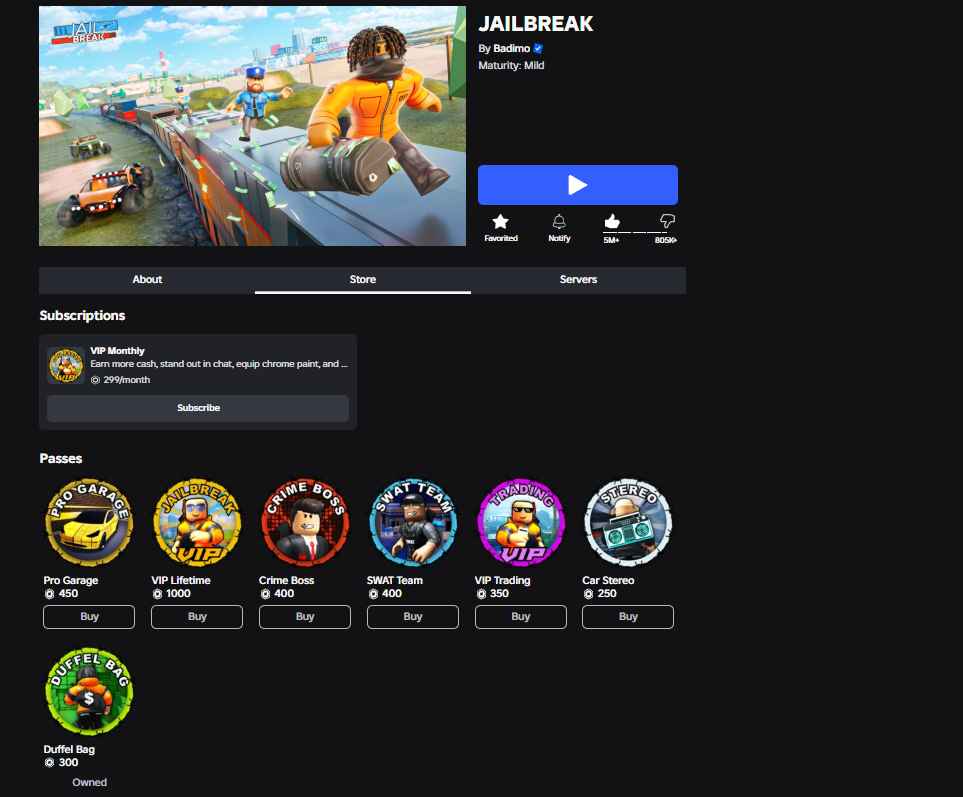Buy the Pro Garage pass
This screenshot has height=797, width=963.
(89, 616)
